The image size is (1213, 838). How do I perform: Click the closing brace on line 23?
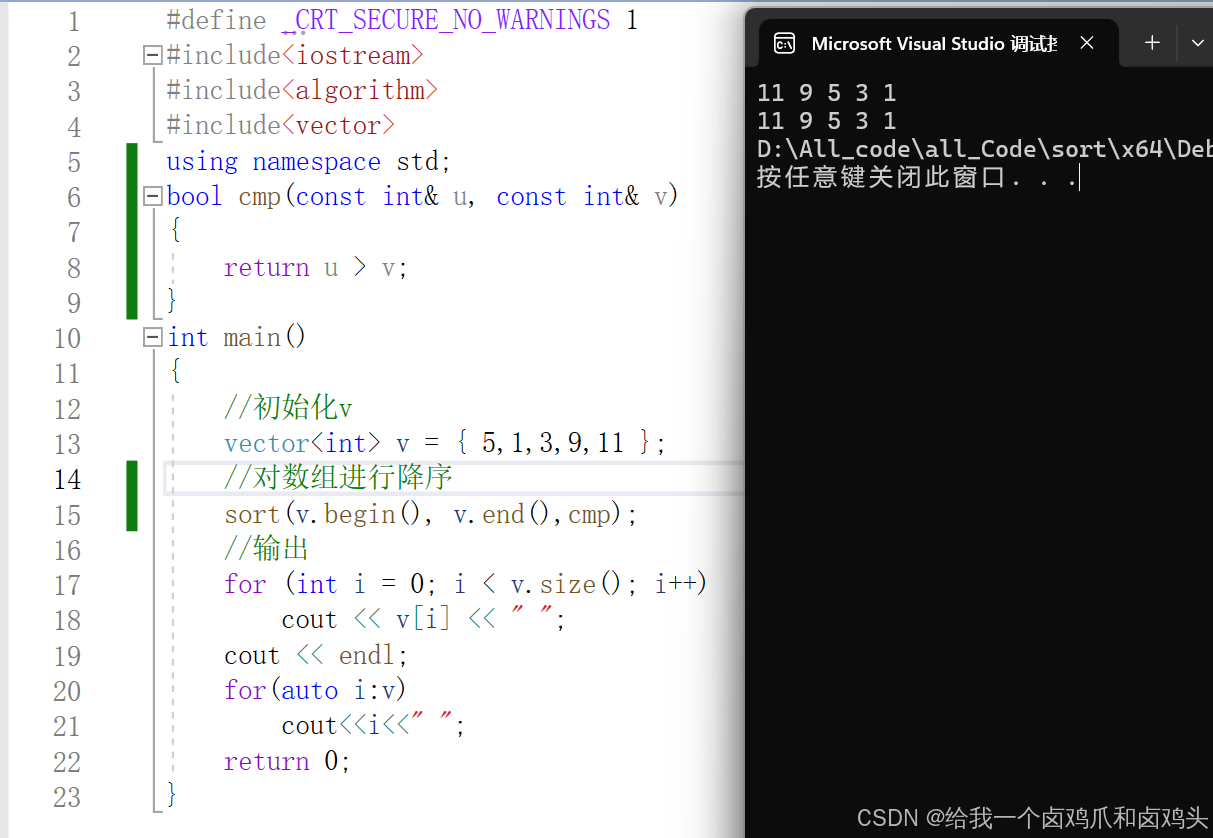(172, 796)
